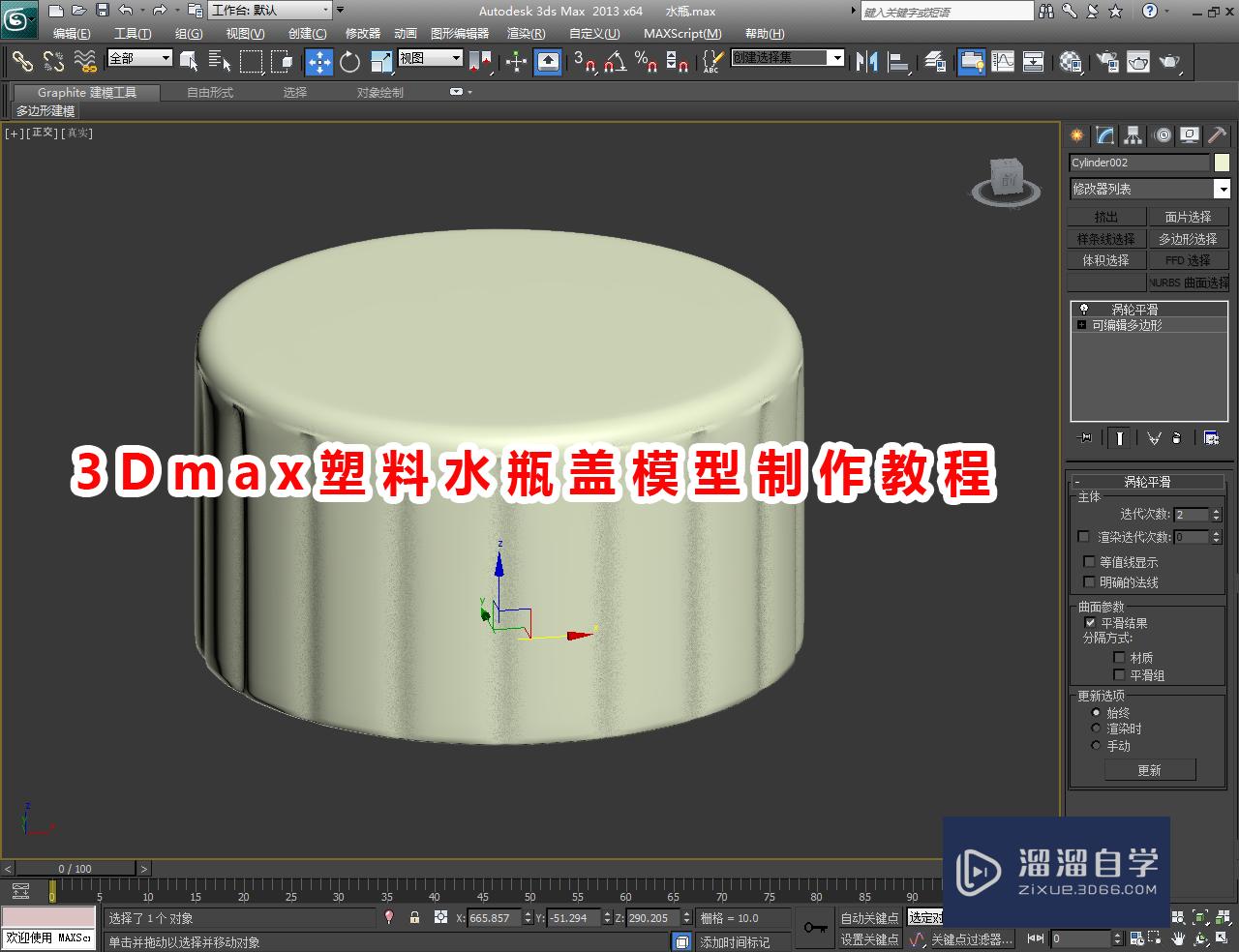
Task: Enable 等值线显示 checkbox
Action: click(x=1089, y=561)
